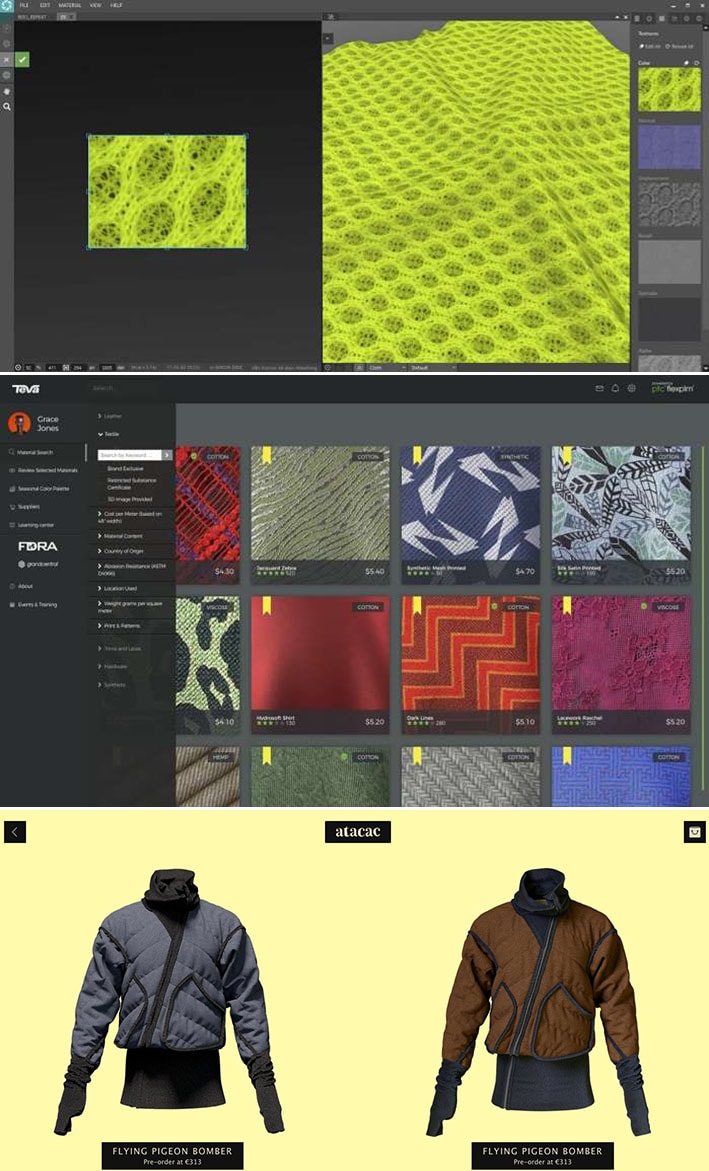Pre-order the blue bomber at €313

[172, 1155]
